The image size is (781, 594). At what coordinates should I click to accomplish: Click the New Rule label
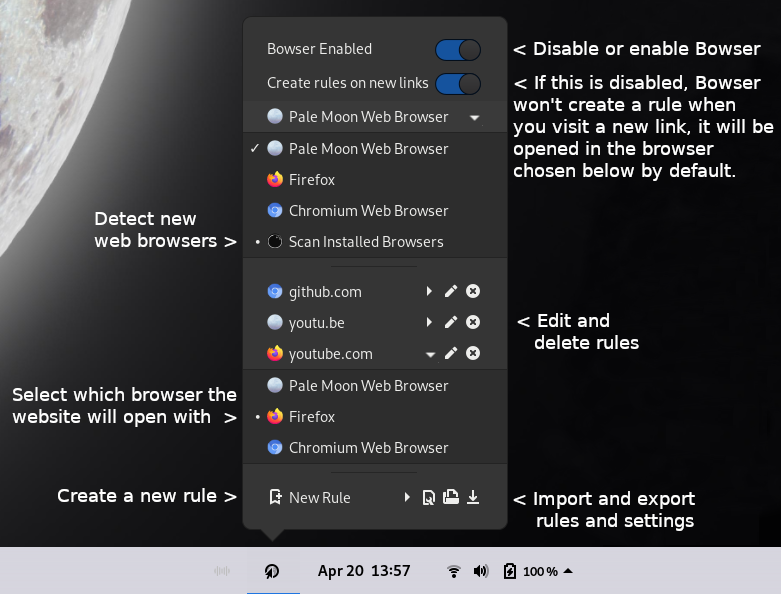[320, 497]
